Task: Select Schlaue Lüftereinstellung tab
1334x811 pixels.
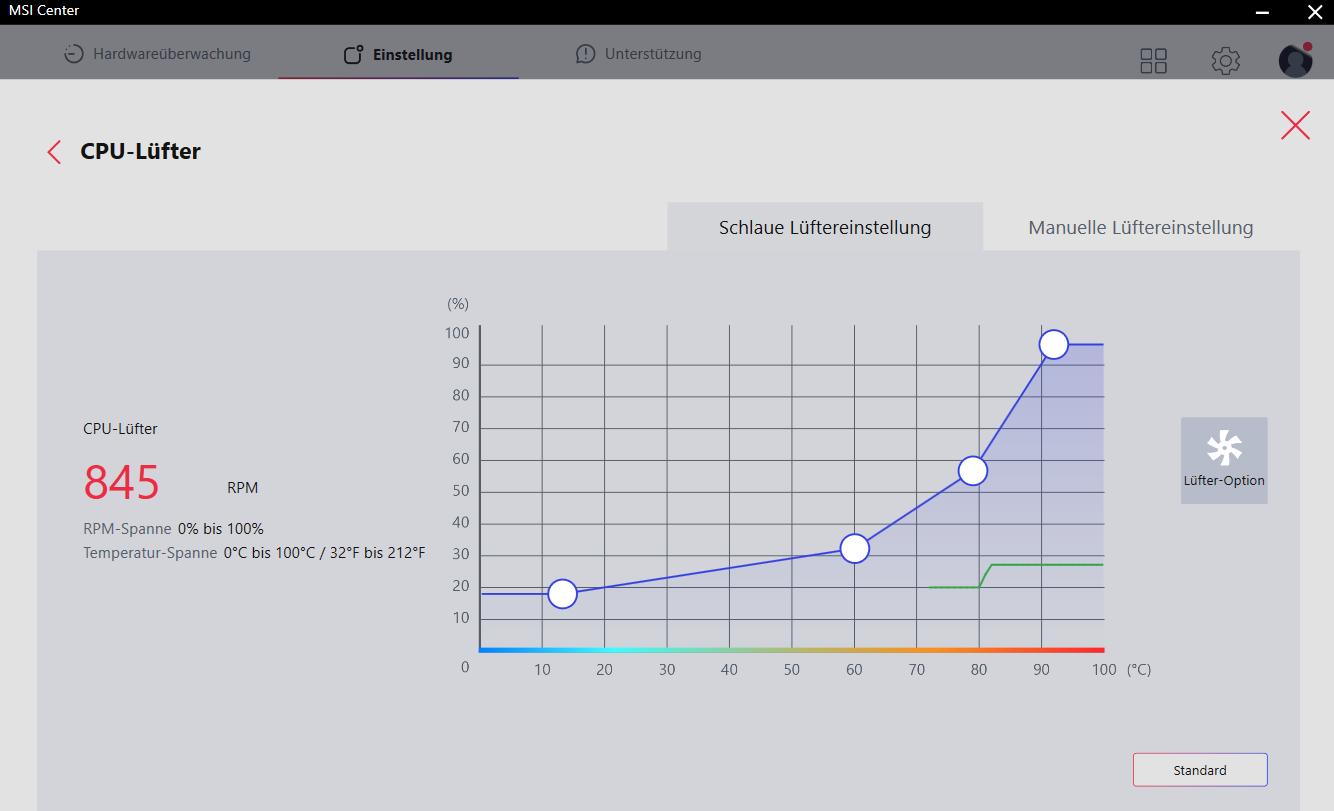Action: (824, 227)
